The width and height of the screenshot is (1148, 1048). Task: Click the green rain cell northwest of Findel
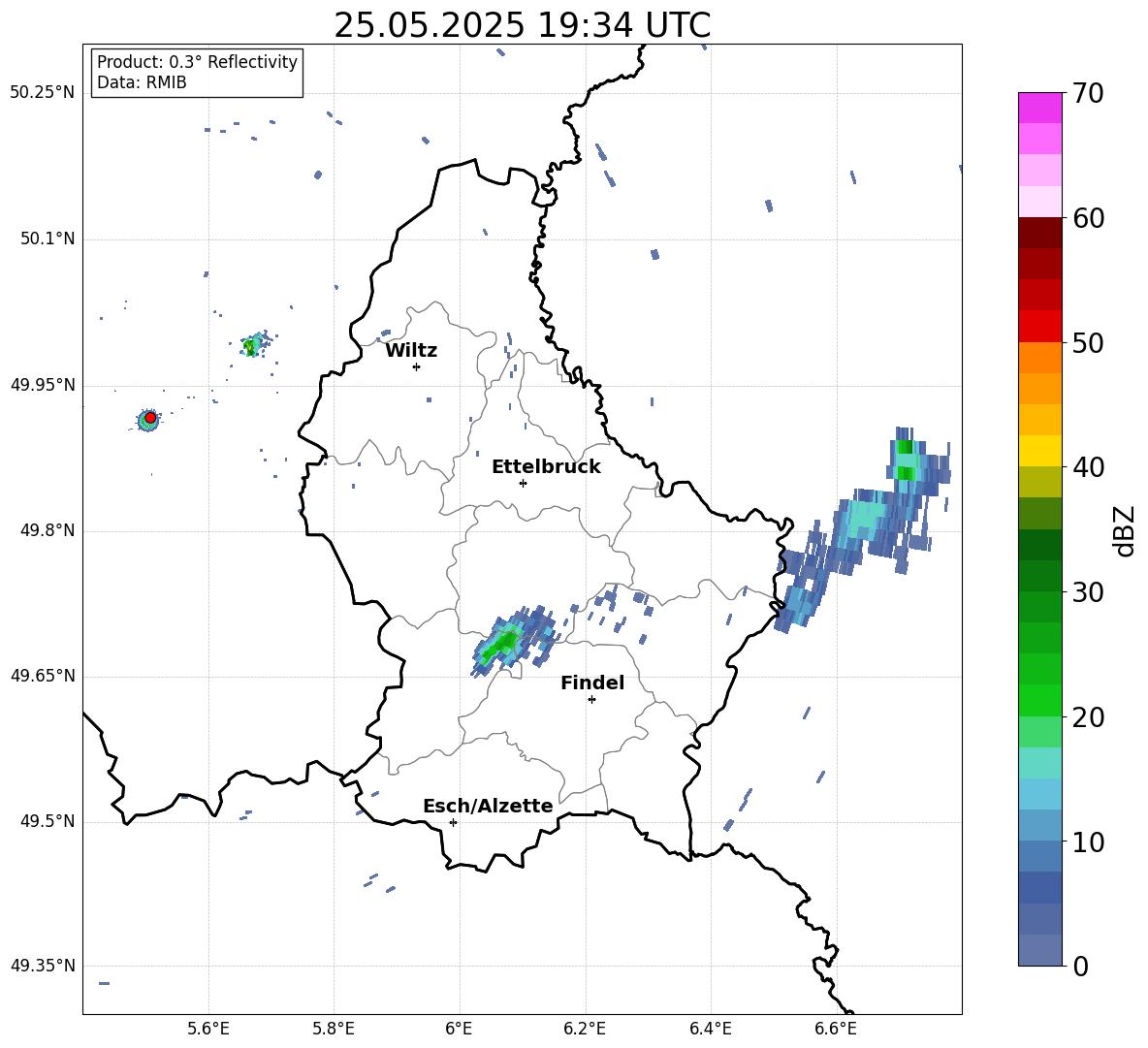[x=504, y=644]
